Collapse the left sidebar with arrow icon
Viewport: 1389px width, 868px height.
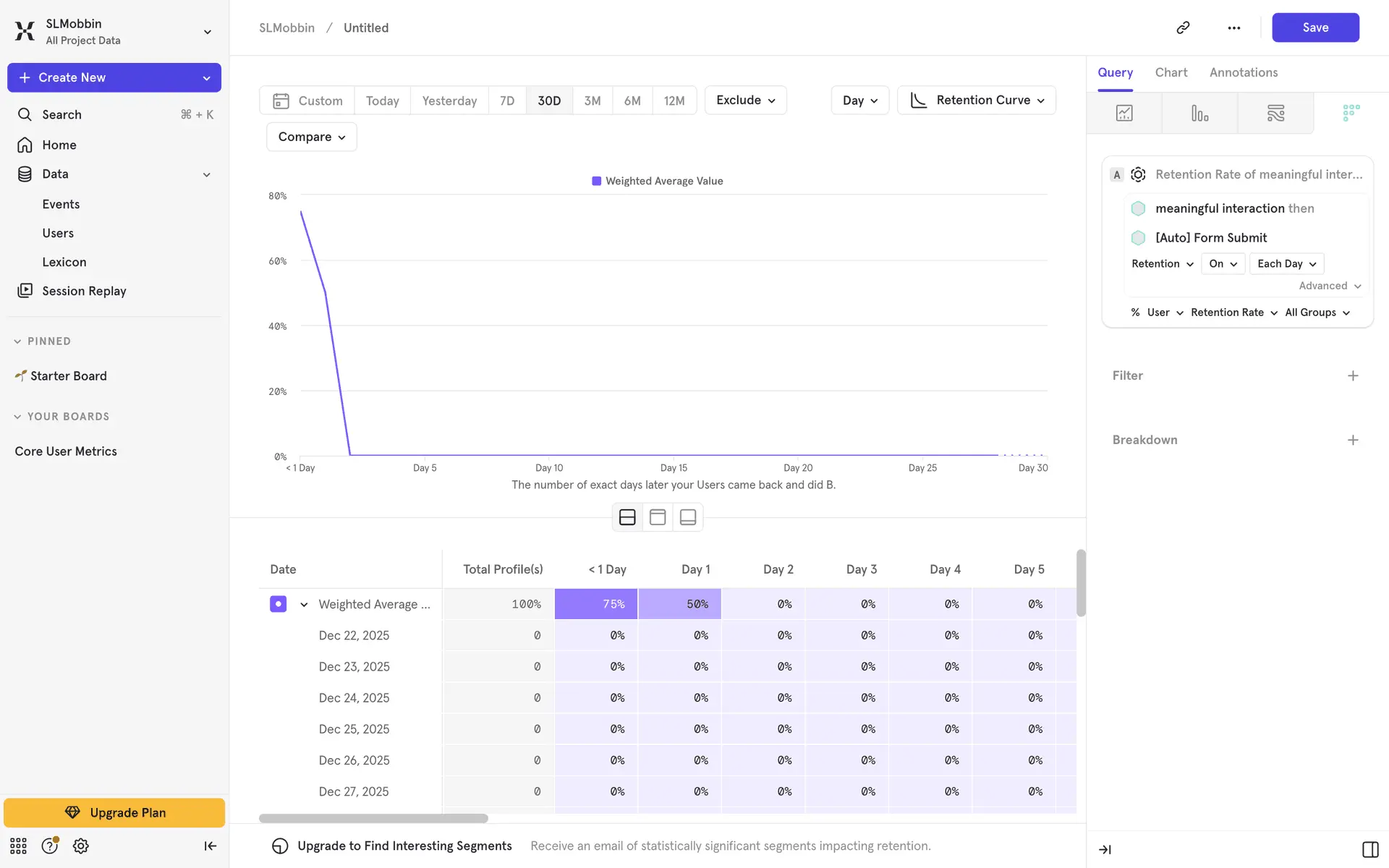pos(210,846)
